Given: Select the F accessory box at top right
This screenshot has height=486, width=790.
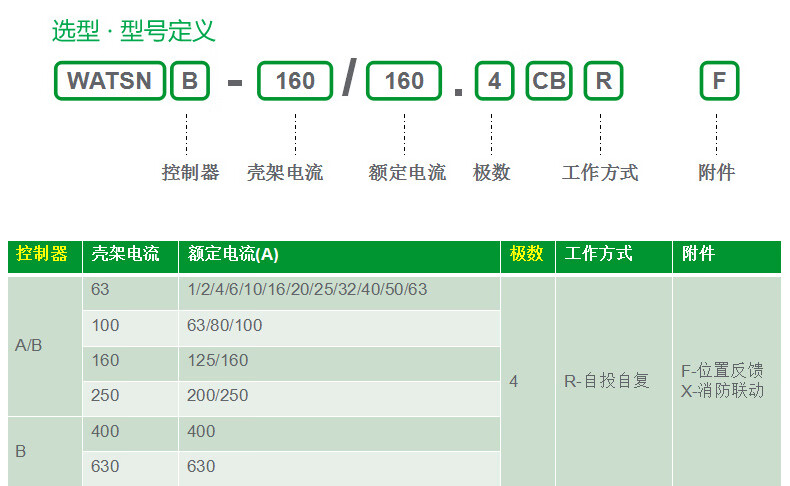Looking at the screenshot, I should click(x=718, y=81).
